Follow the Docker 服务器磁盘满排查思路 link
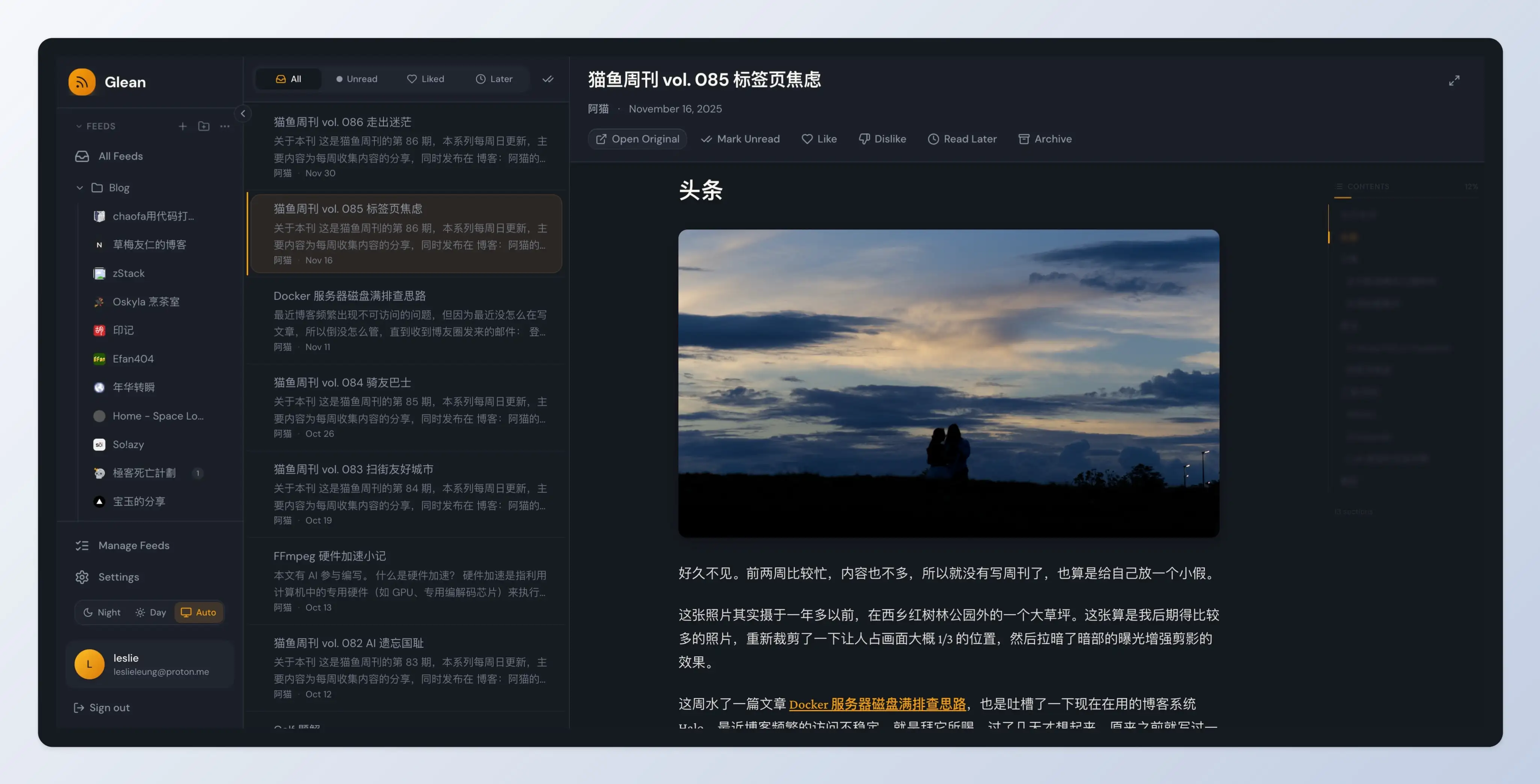 point(877,704)
